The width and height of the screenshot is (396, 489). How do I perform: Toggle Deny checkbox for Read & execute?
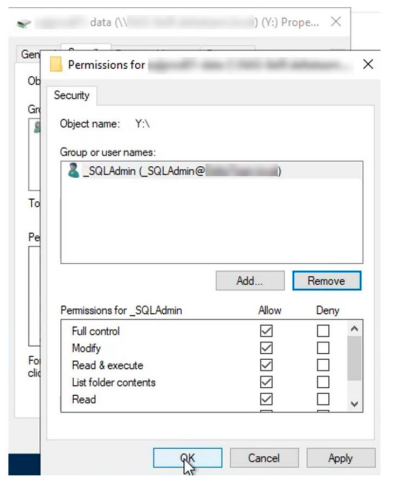(x=323, y=365)
